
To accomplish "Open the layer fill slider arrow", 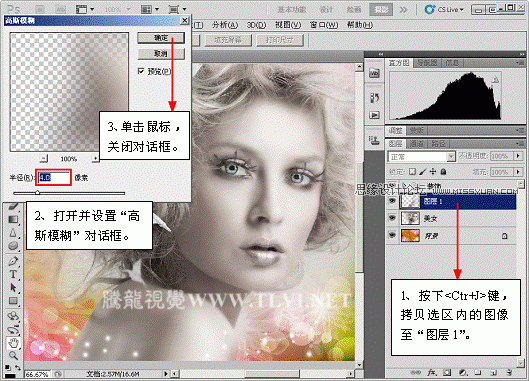I will pos(518,172).
